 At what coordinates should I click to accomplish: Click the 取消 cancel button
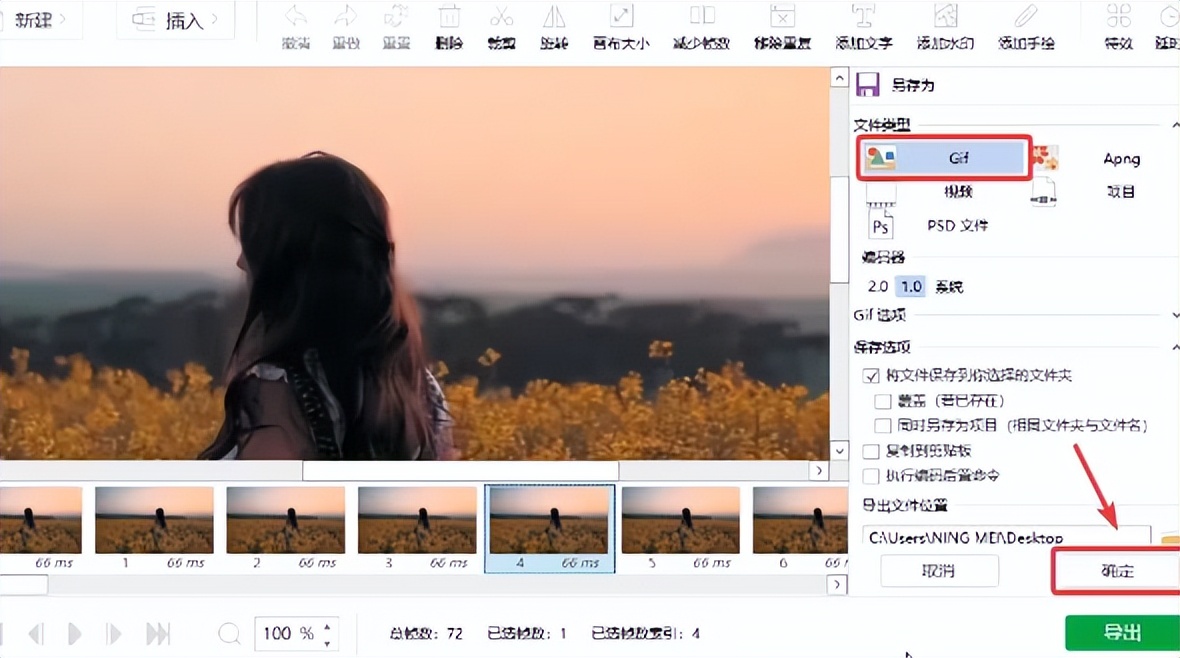[938, 571]
